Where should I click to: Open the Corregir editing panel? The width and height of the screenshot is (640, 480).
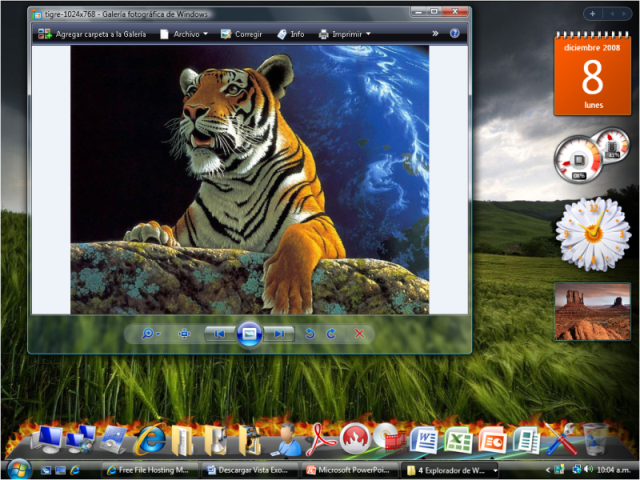click(x=240, y=34)
